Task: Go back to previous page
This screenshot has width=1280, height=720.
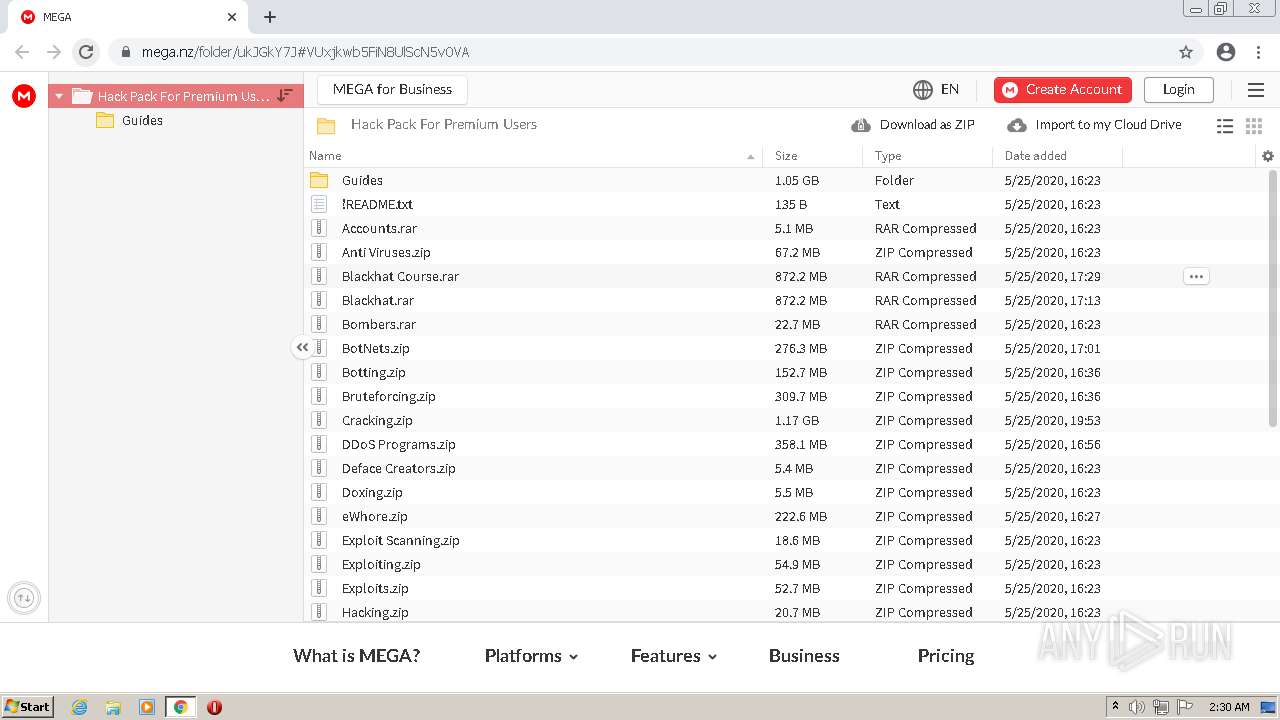Action: point(22,52)
